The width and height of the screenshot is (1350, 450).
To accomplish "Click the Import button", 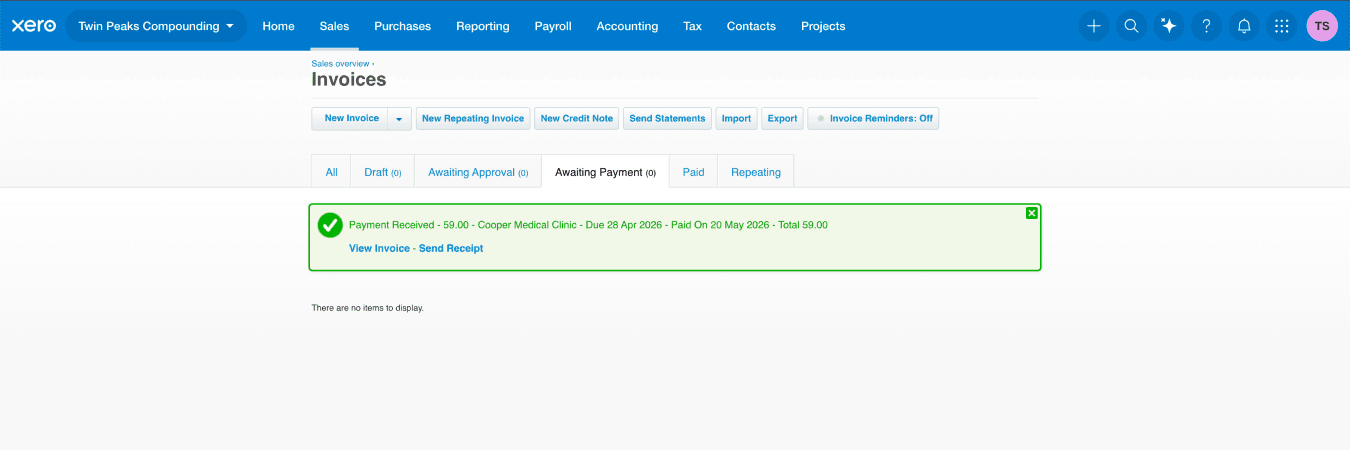I will (736, 119).
